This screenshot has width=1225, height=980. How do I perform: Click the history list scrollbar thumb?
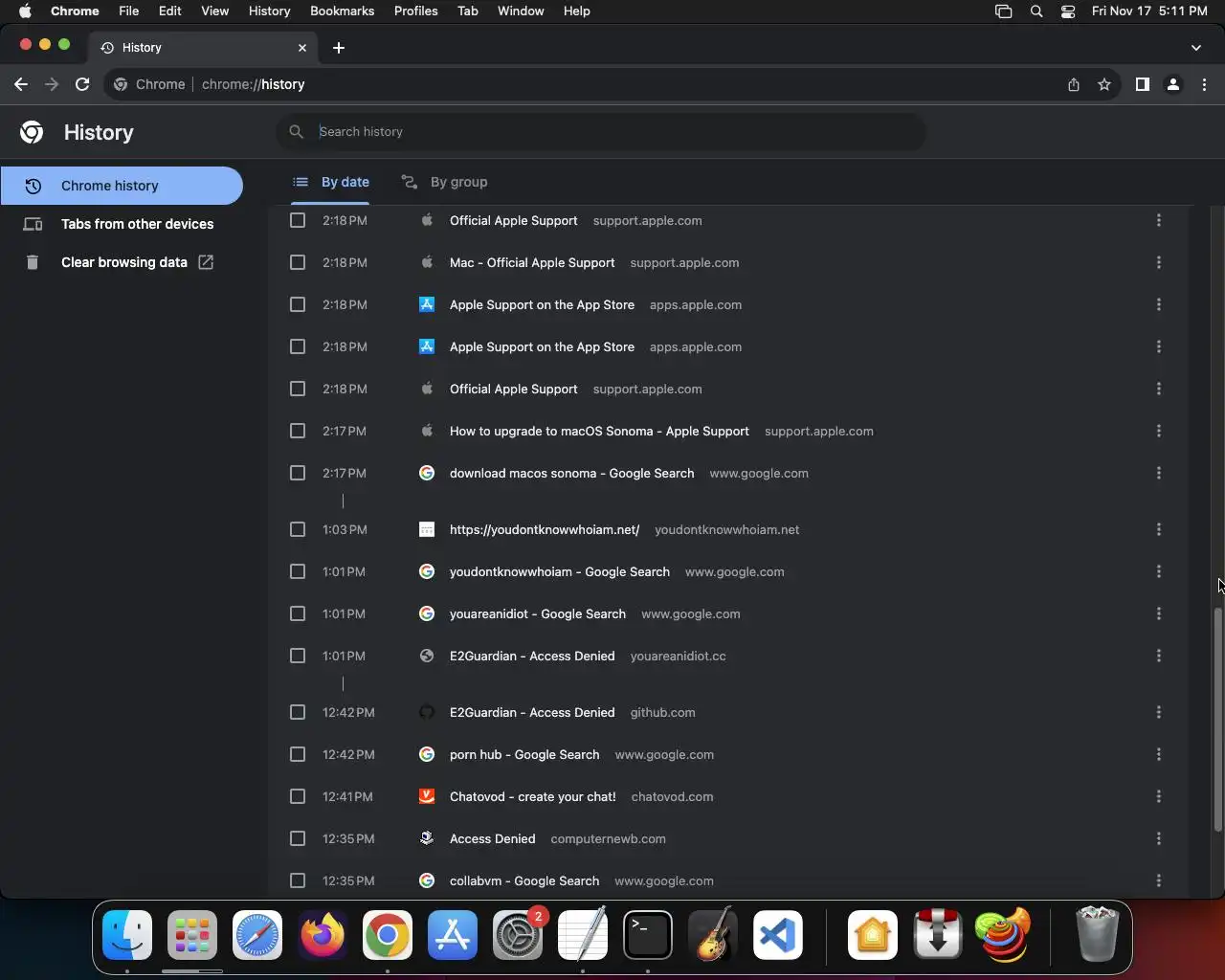coord(1218,720)
